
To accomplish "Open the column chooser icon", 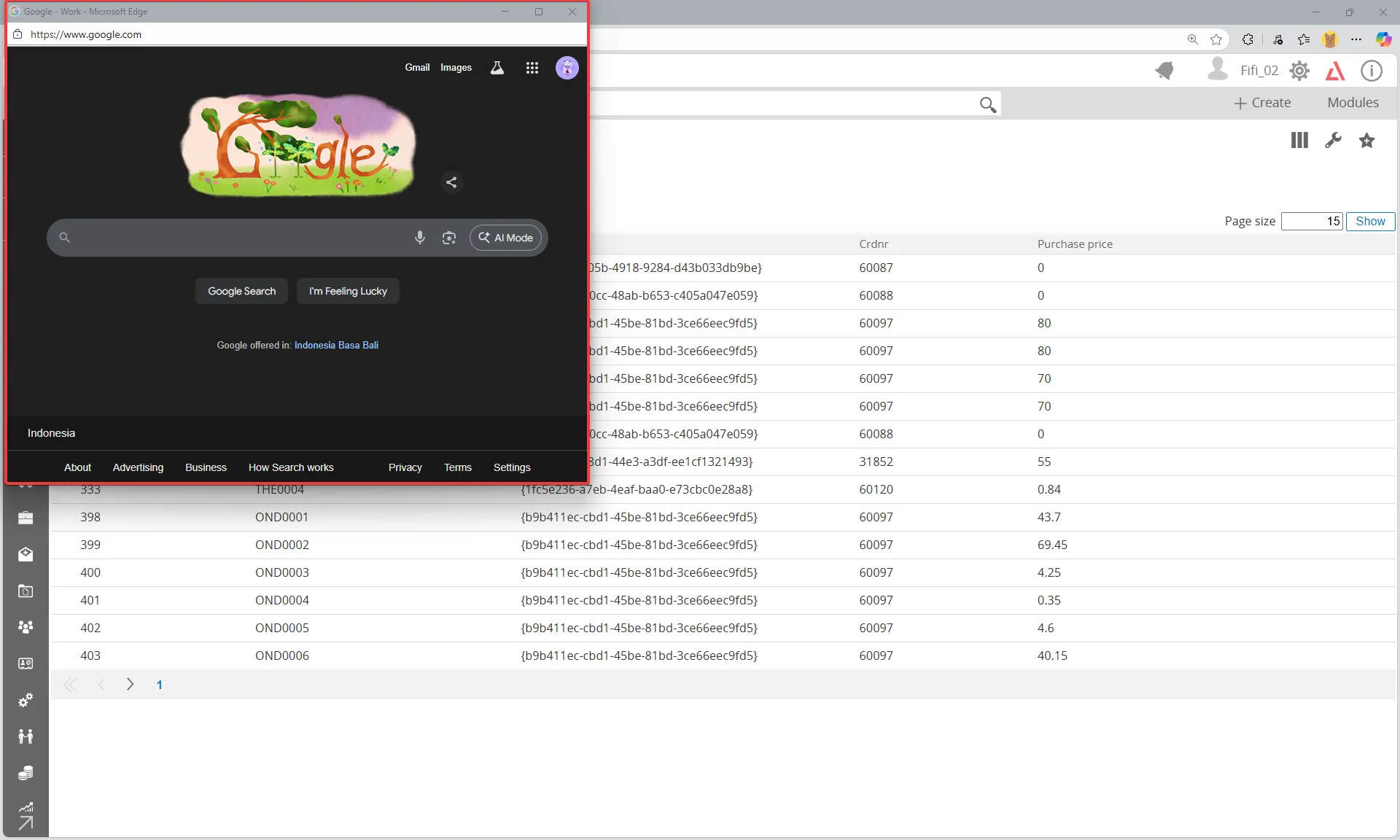I will 1299,140.
